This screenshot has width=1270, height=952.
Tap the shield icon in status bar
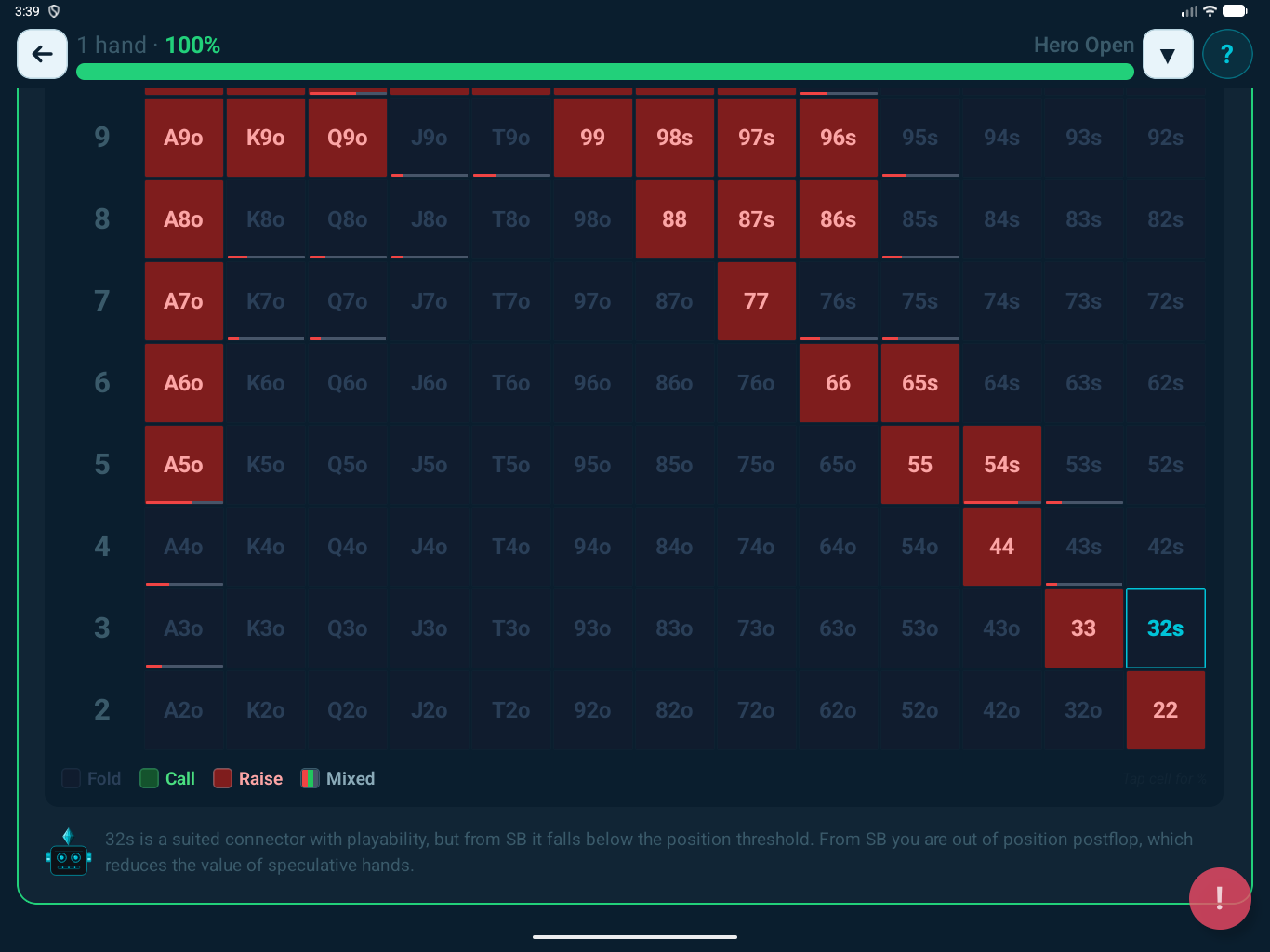tap(54, 11)
